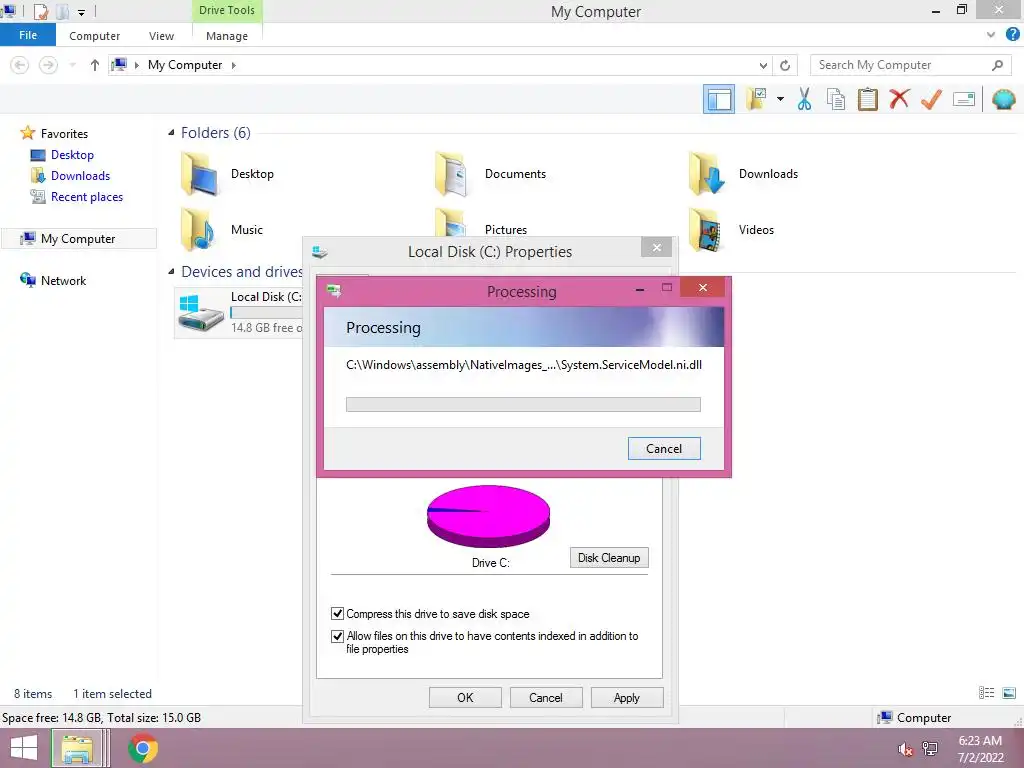Open Downloads under Favorites

coord(80,176)
